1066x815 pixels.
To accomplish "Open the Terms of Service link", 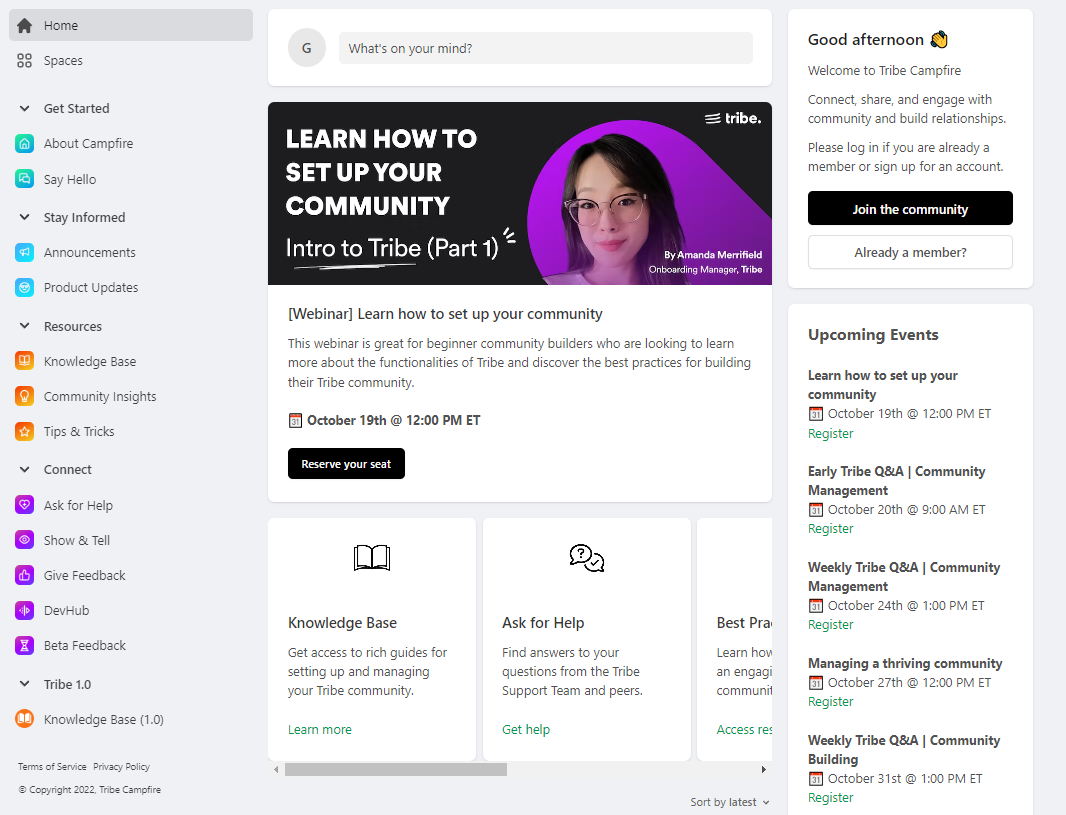I will click(52, 767).
